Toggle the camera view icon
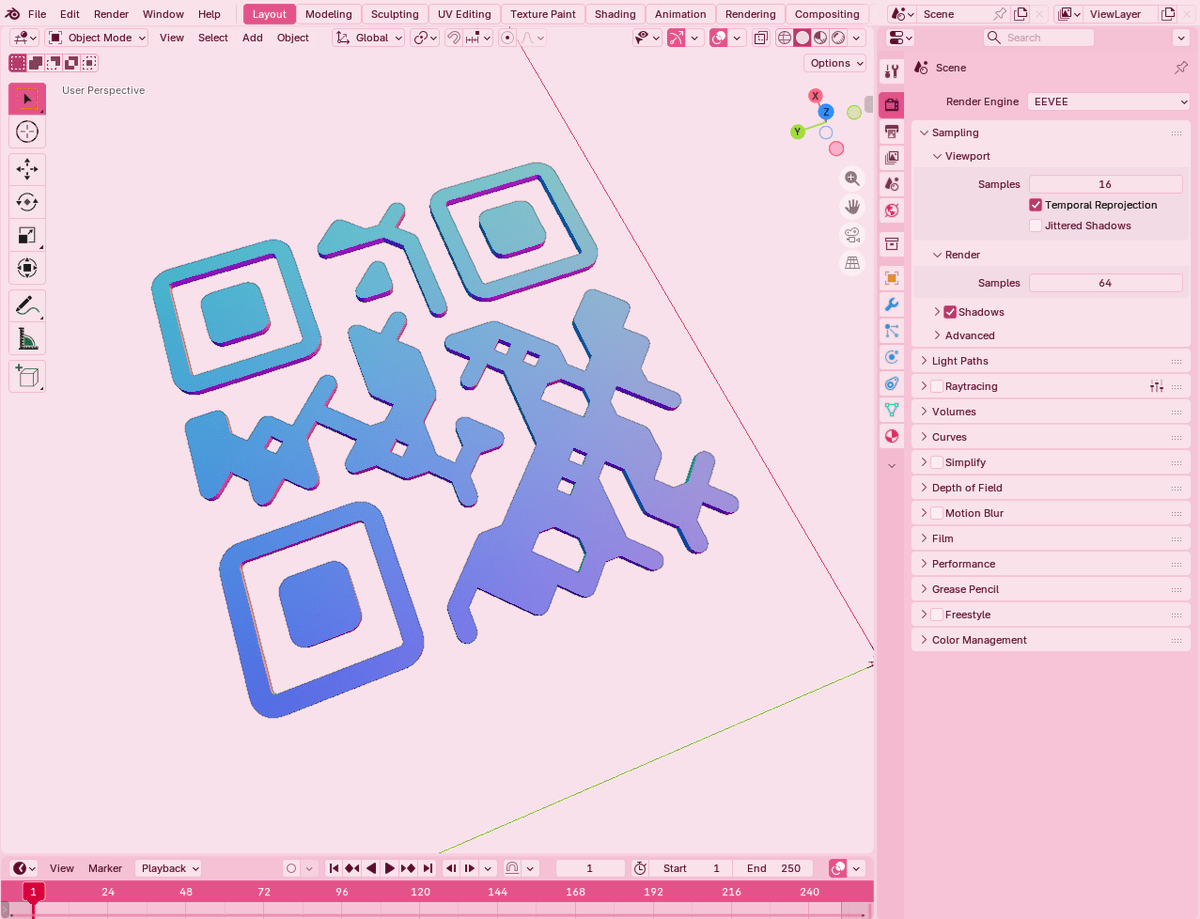This screenshot has width=1200, height=919. (x=852, y=235)
